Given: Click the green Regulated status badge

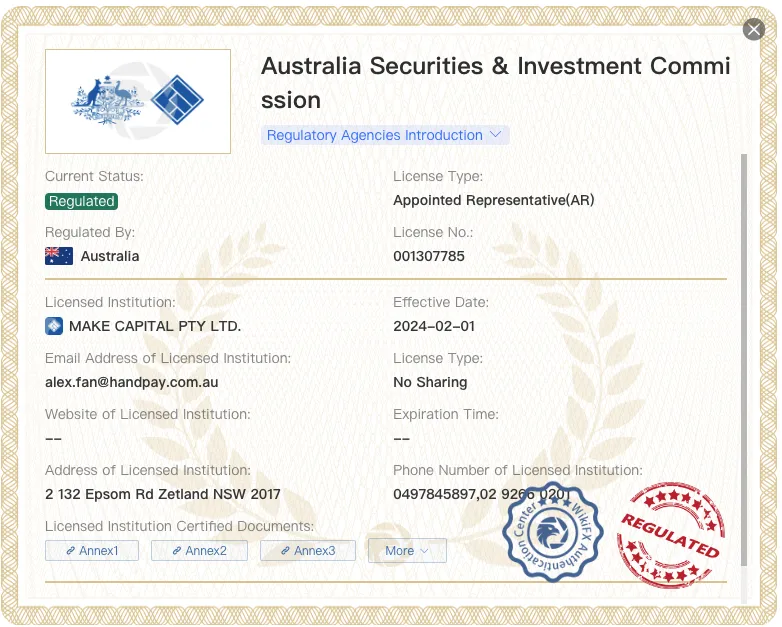Looking at the screenshot, I should [81, 202].
